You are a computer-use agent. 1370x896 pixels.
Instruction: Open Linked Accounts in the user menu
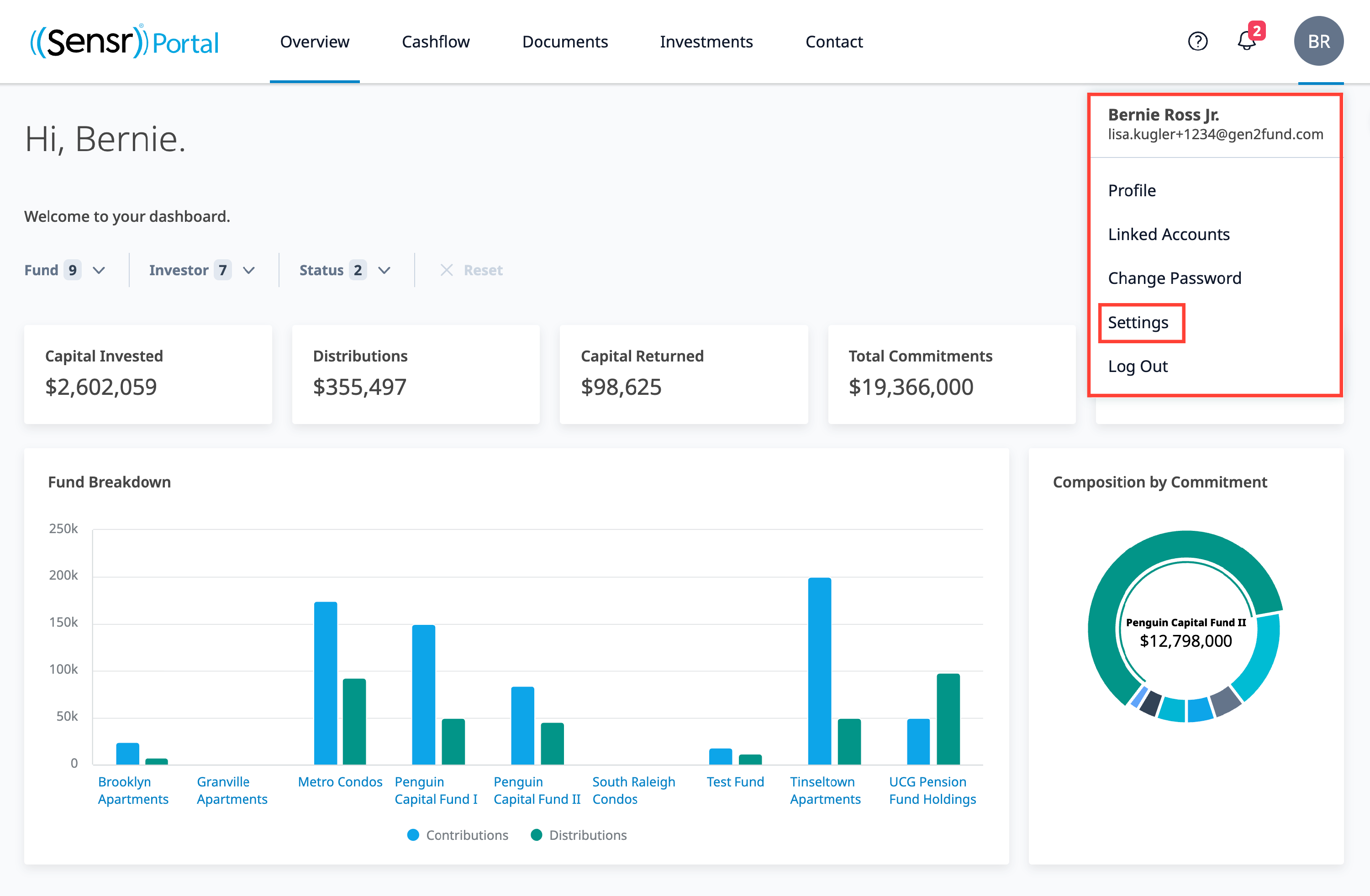tap(1168, 234)
